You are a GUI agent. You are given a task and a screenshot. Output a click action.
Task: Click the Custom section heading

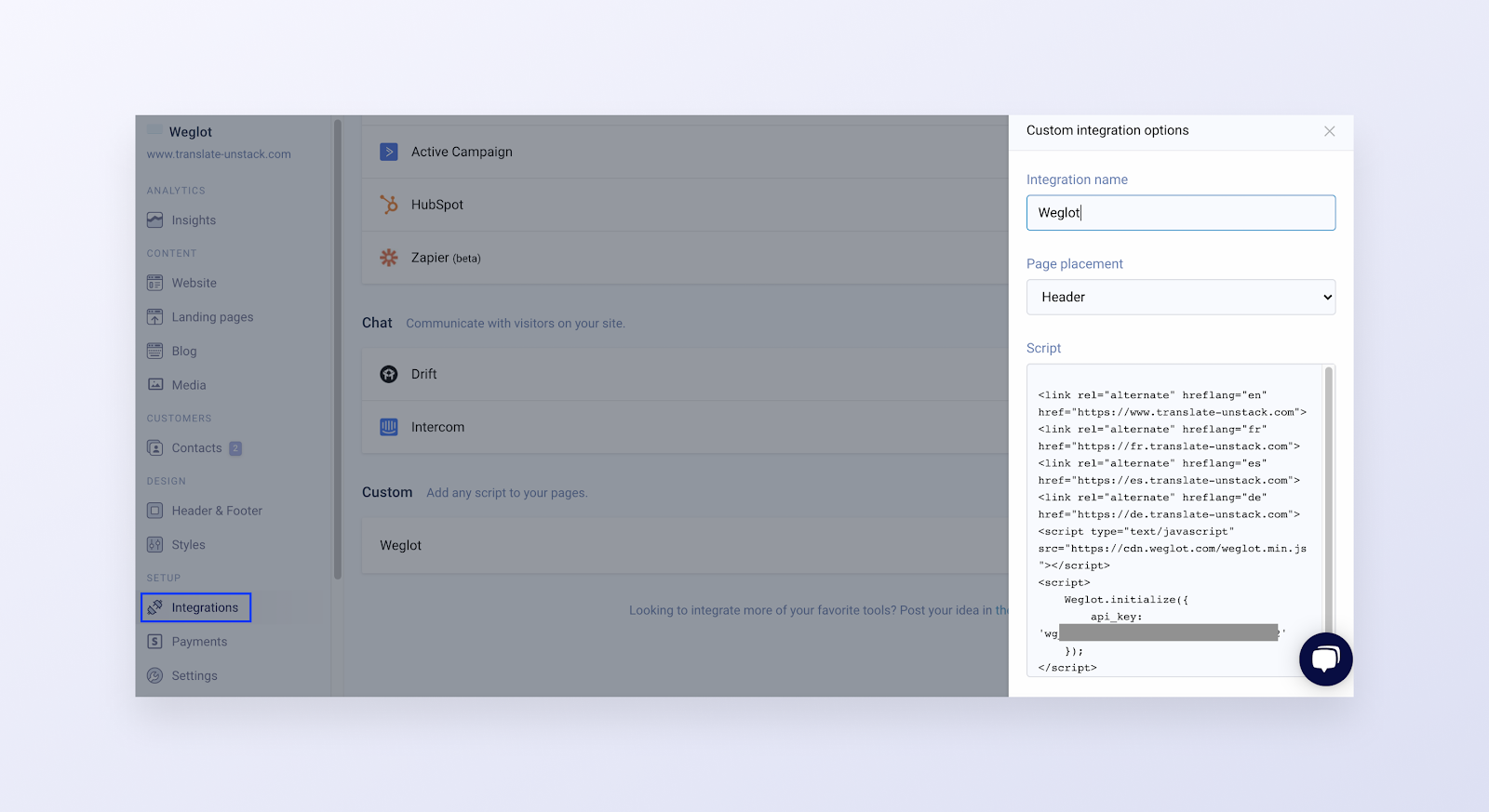coord(387,492)
